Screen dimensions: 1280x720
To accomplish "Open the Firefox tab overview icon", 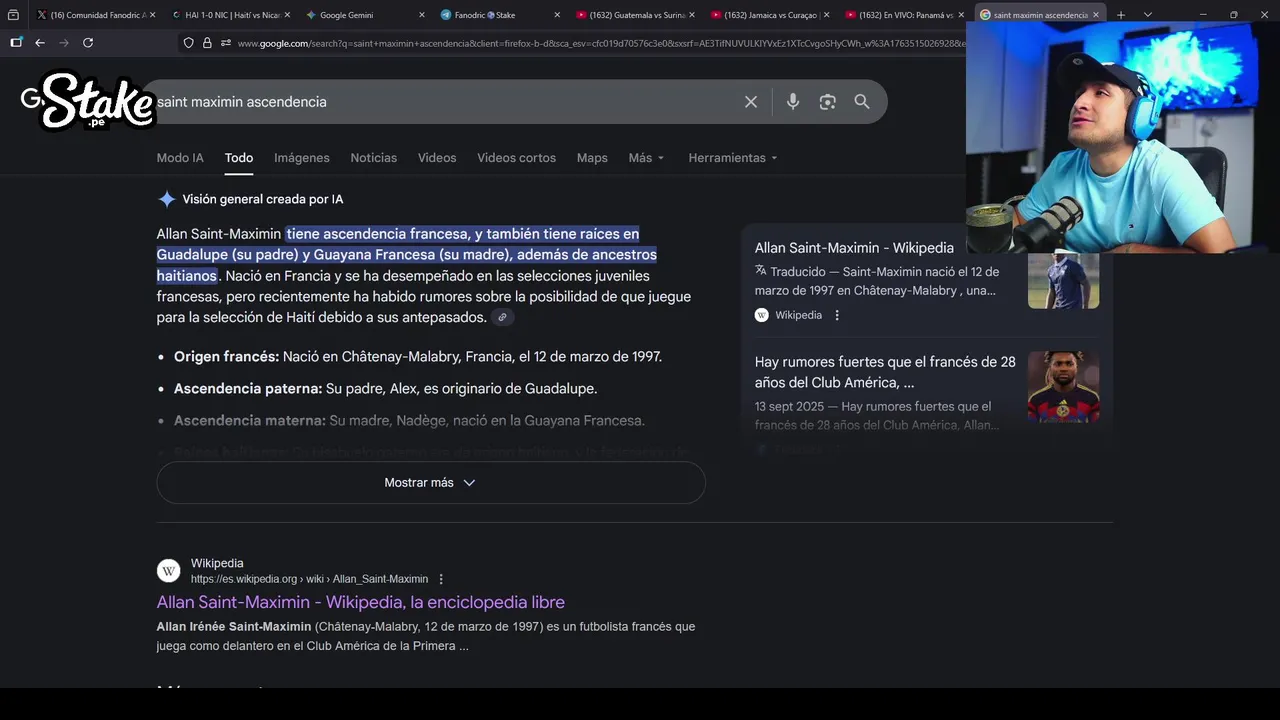I will pyautogui.click(x=13, y=15).
